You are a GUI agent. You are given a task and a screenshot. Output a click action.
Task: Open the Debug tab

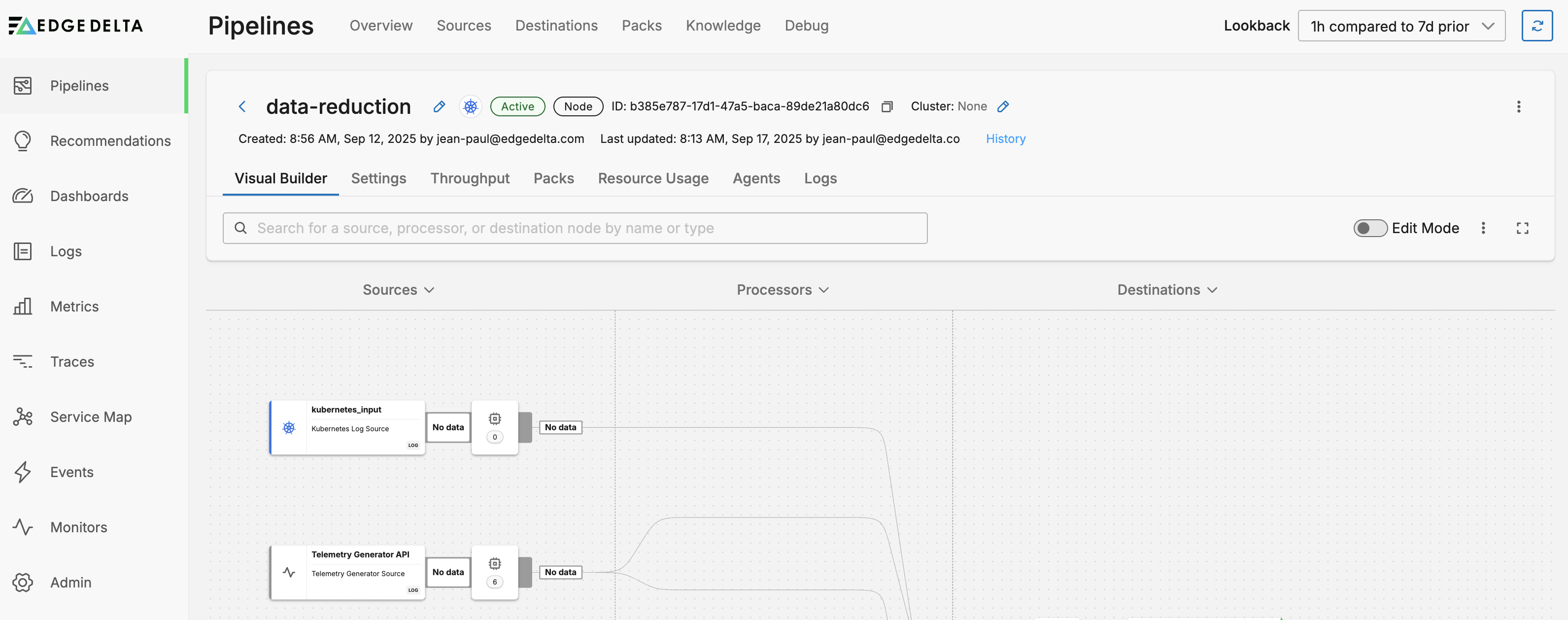point(807,26)
